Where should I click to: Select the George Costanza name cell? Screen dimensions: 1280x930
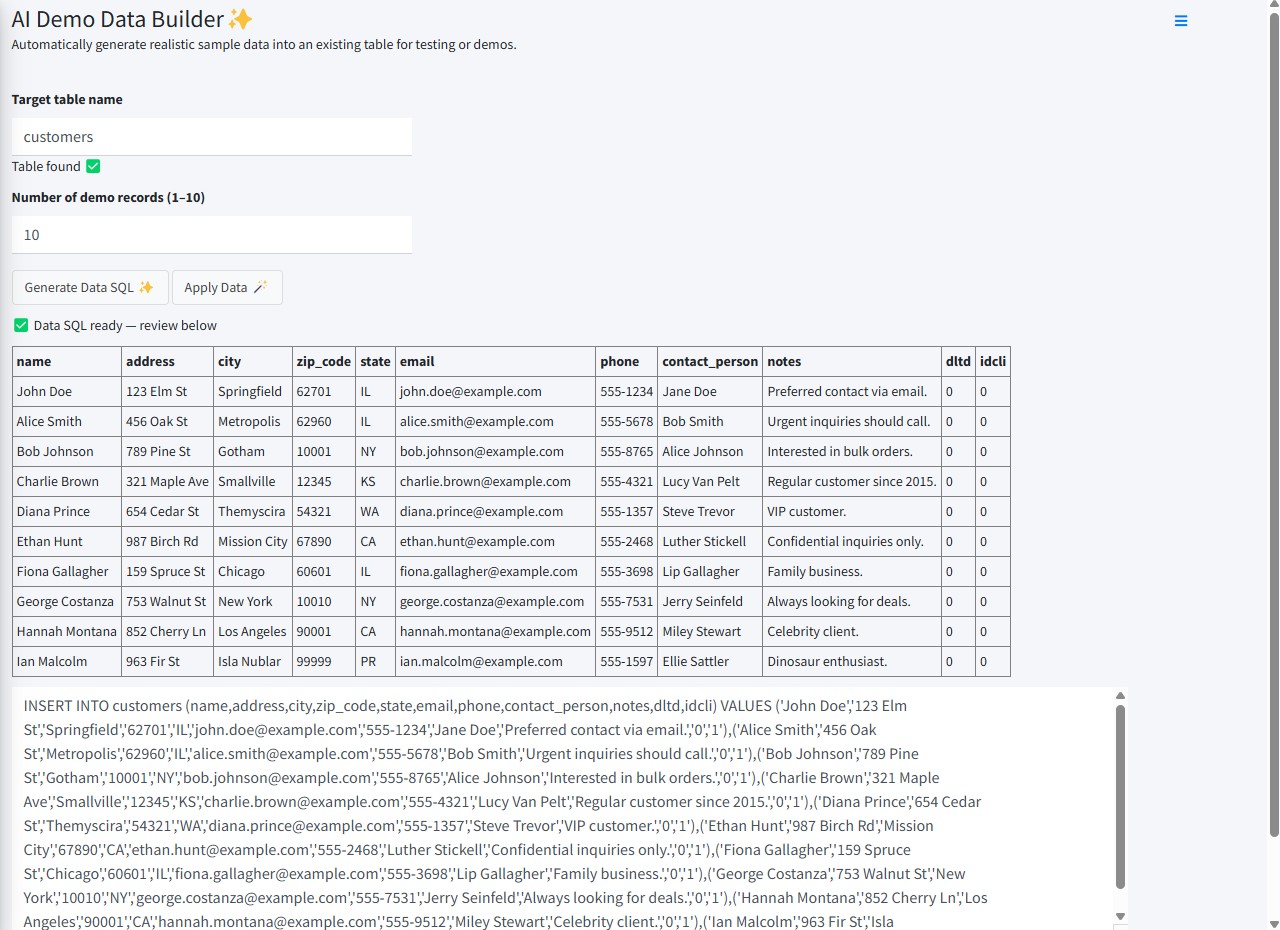tap(65, 602)
